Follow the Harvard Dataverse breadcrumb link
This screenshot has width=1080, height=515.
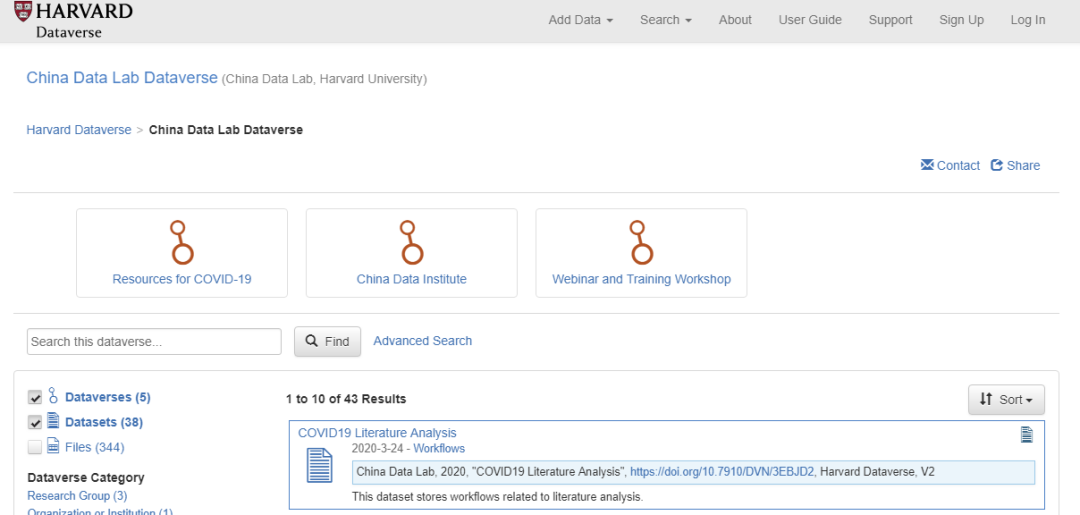[79, 130]
